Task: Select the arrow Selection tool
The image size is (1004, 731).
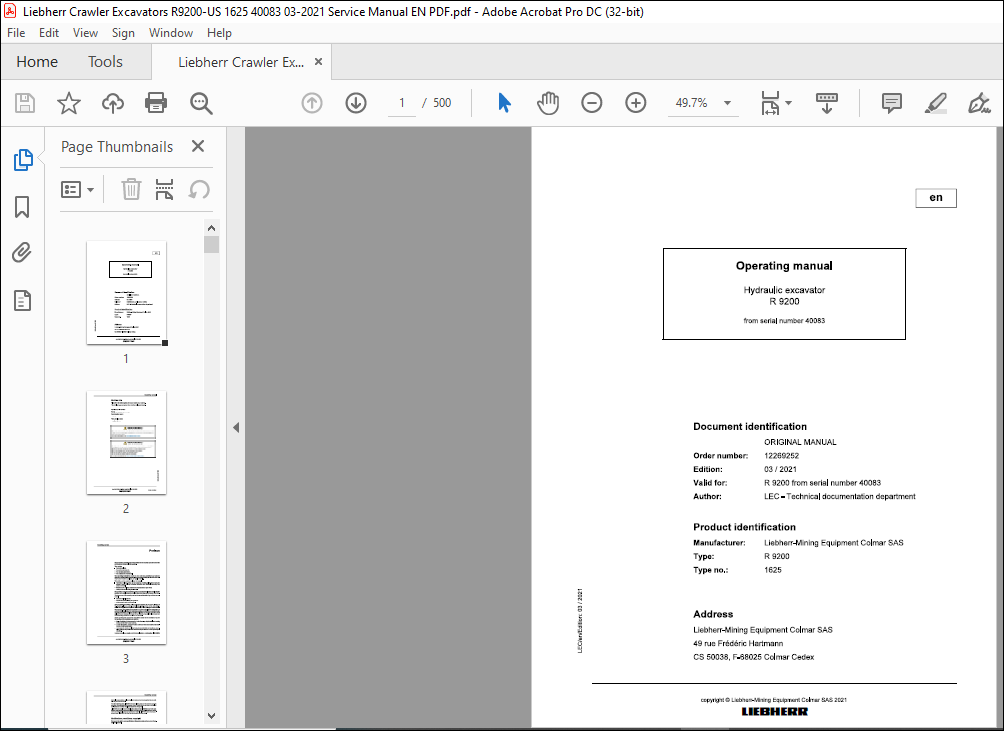Action: pyautogui.click(x=505, y=103)
